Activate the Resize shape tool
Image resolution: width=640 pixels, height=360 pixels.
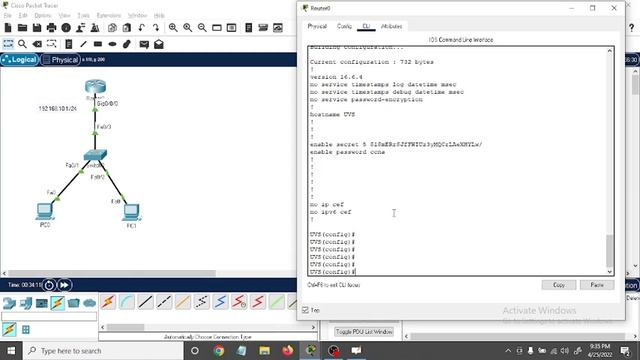(x=51, y=44)
